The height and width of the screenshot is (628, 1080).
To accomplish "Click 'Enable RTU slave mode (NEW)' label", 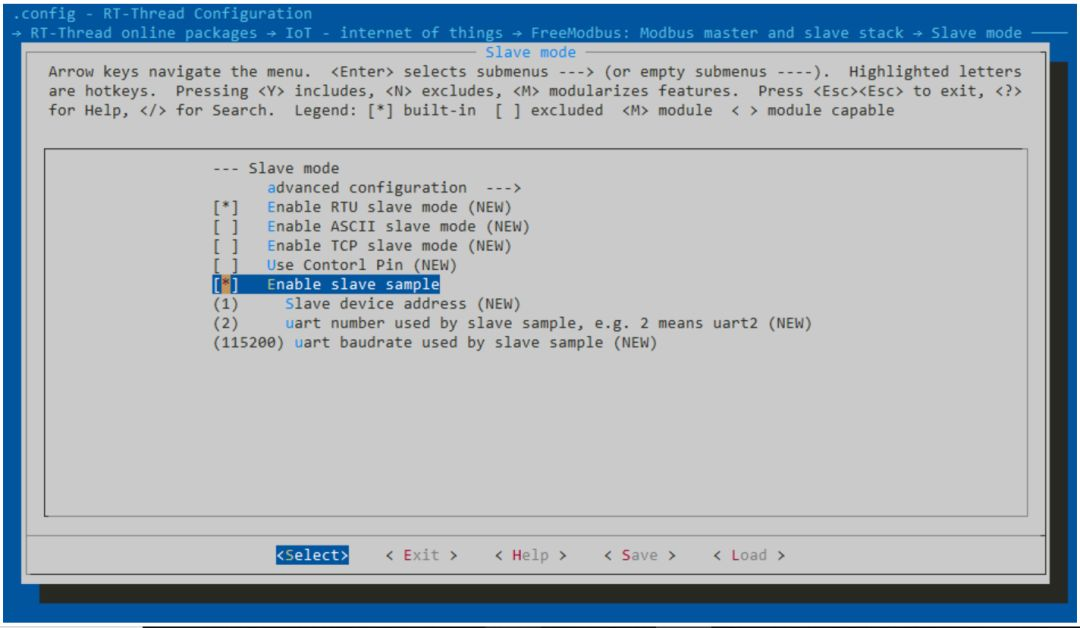I will [389, 207].
